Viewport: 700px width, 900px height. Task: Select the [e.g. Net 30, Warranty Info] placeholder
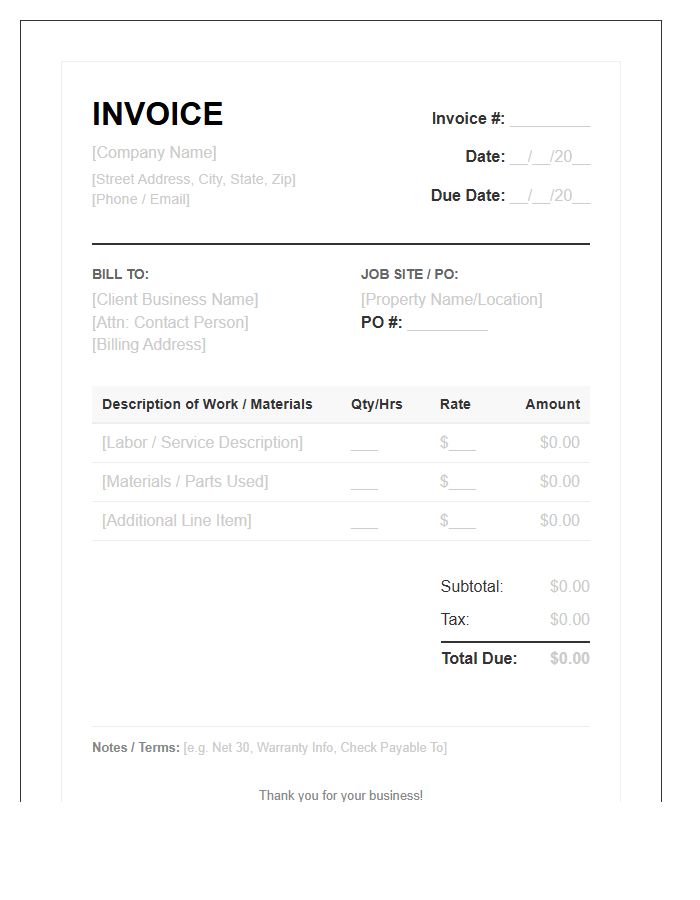pyautogui.click(x=315, y=748)
